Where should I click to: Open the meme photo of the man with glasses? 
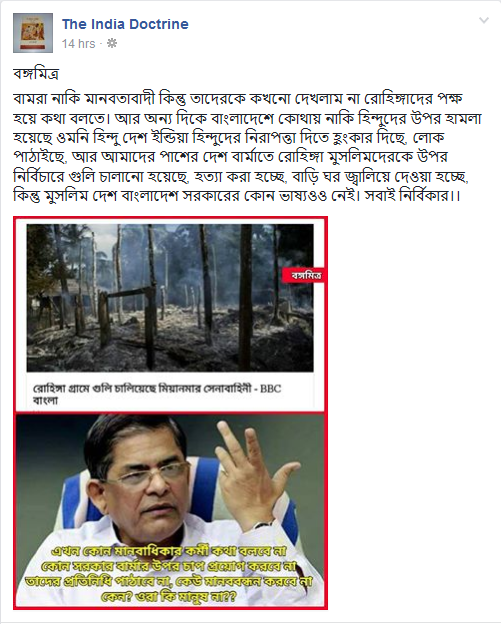coord(170,511)
